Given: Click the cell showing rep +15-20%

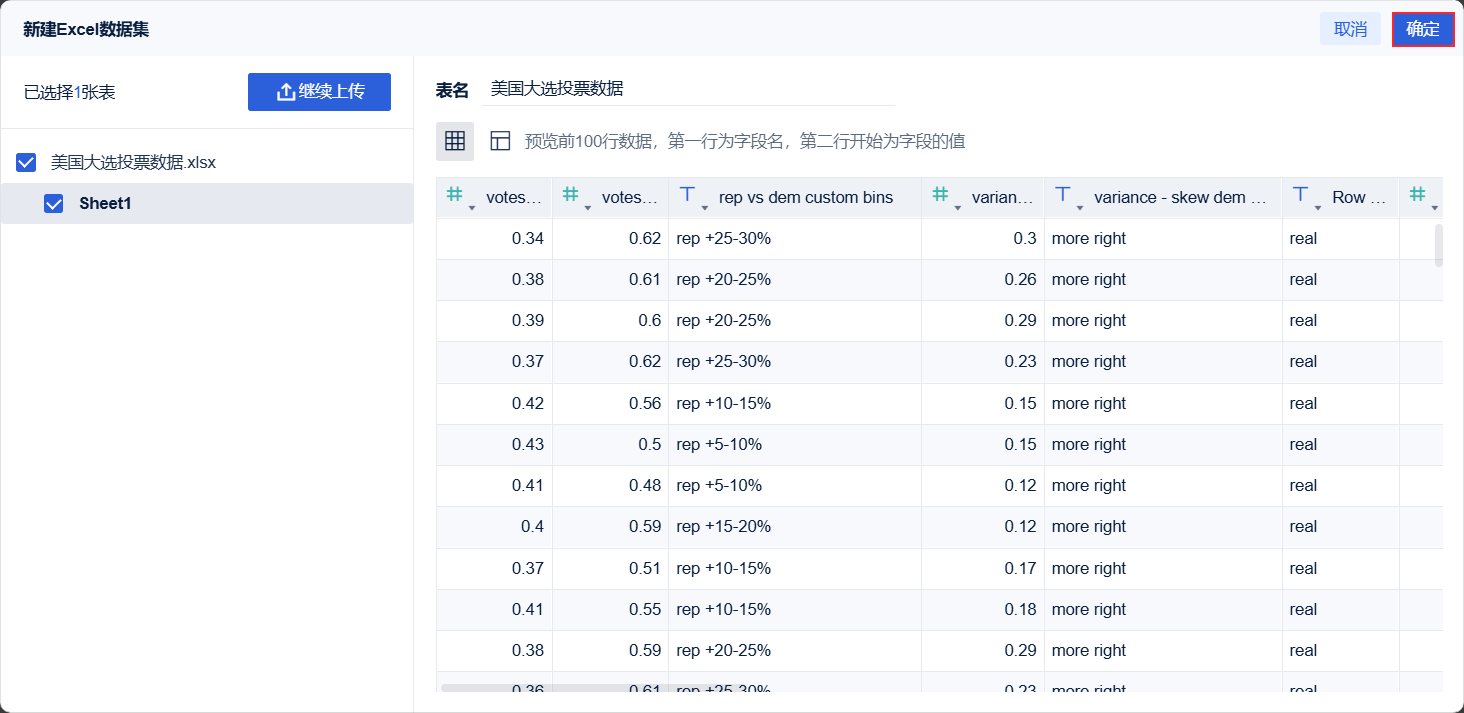Looking at the screenshot, I should [795, 527].
